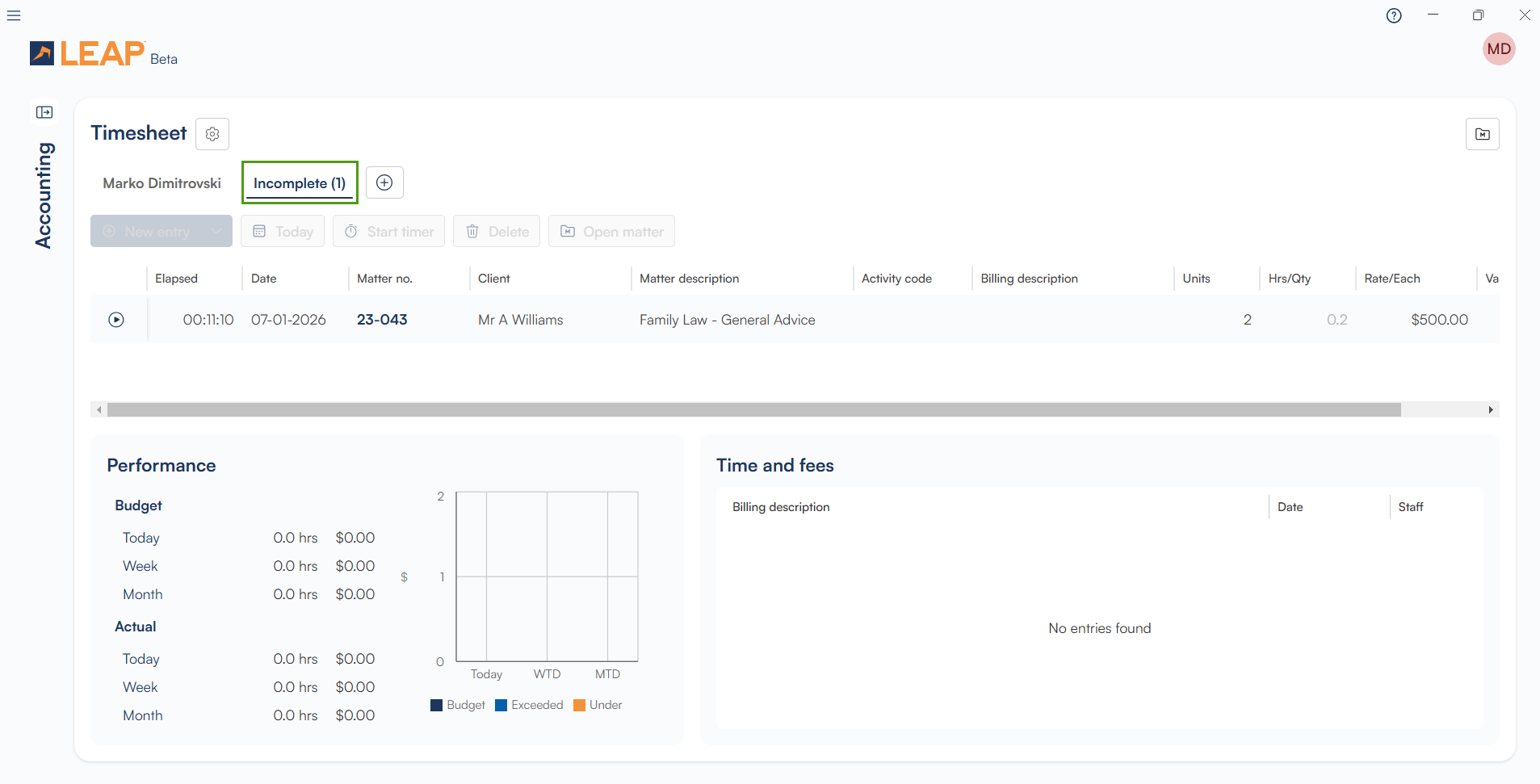Expand the New entry dropdown arrow
This screenshot has width=1540, height=784.
tap(216, 232)
